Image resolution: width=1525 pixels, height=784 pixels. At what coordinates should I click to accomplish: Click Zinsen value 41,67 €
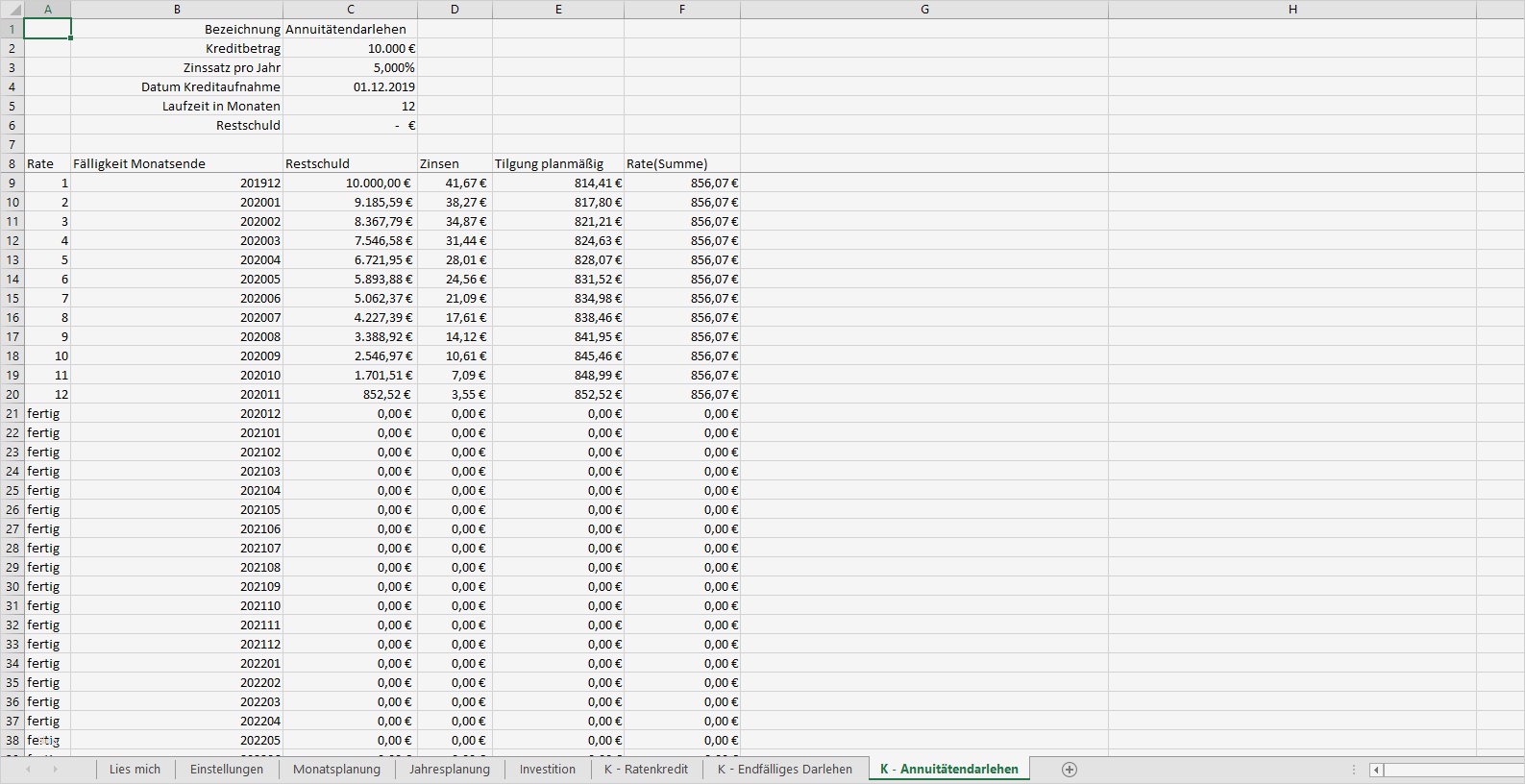(455, 183)
